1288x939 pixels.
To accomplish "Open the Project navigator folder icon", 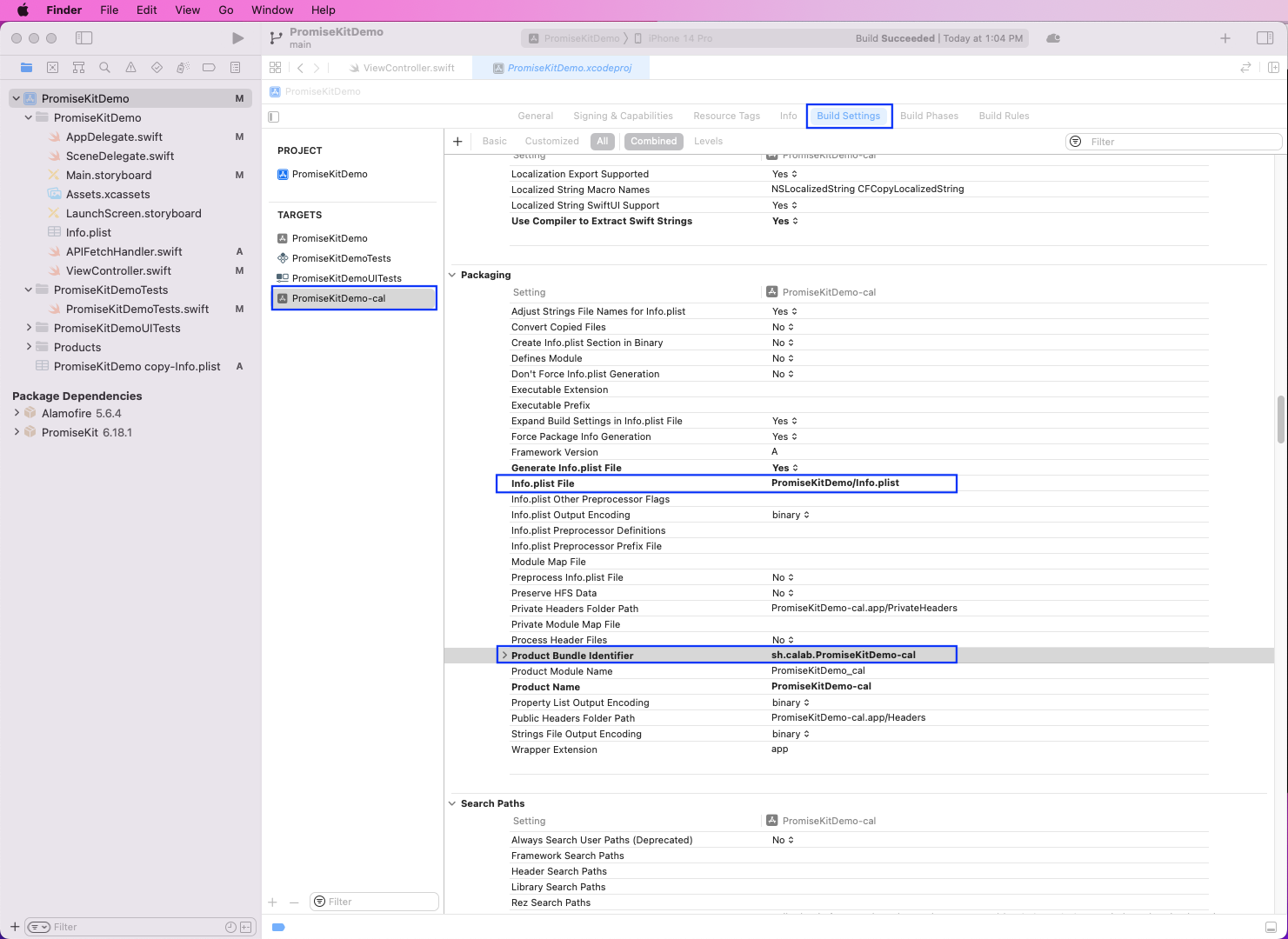I will 26,67.
